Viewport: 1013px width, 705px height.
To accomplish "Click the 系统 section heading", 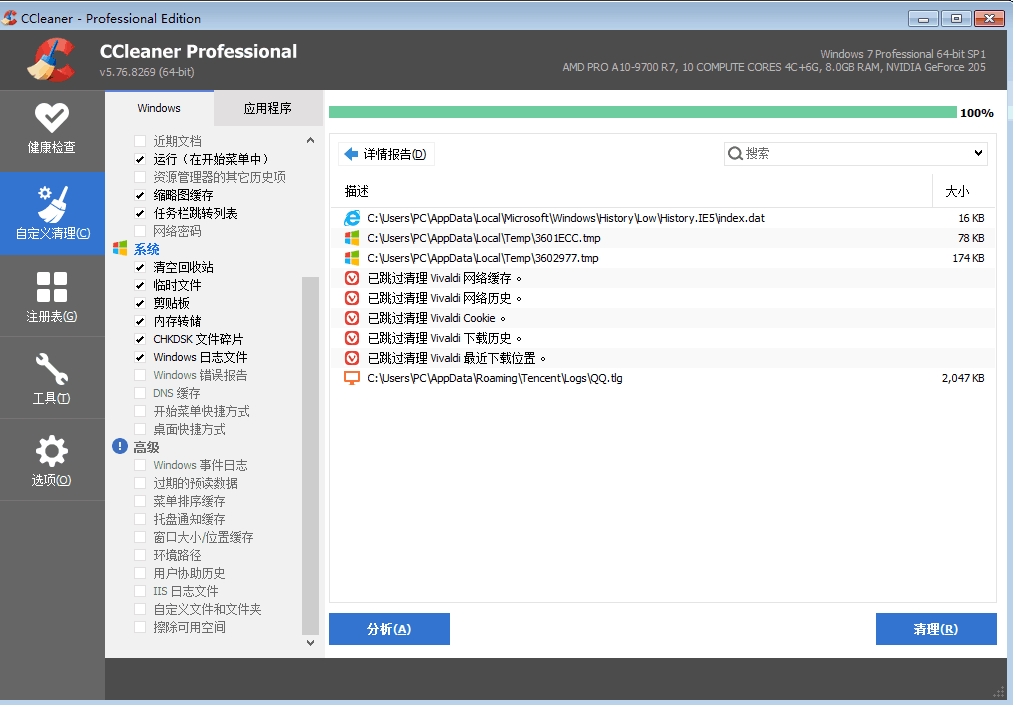I will coord(147,249).
